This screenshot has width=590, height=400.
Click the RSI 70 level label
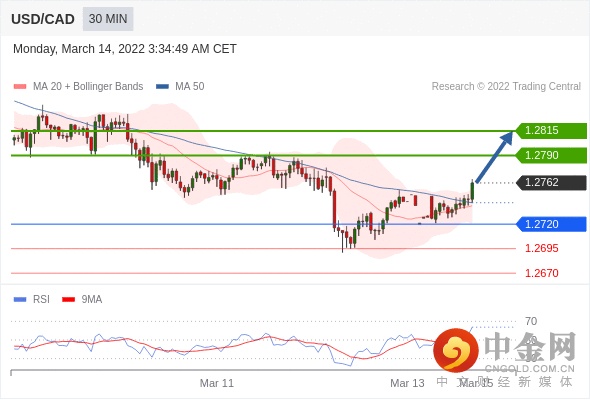pos(531,321)
